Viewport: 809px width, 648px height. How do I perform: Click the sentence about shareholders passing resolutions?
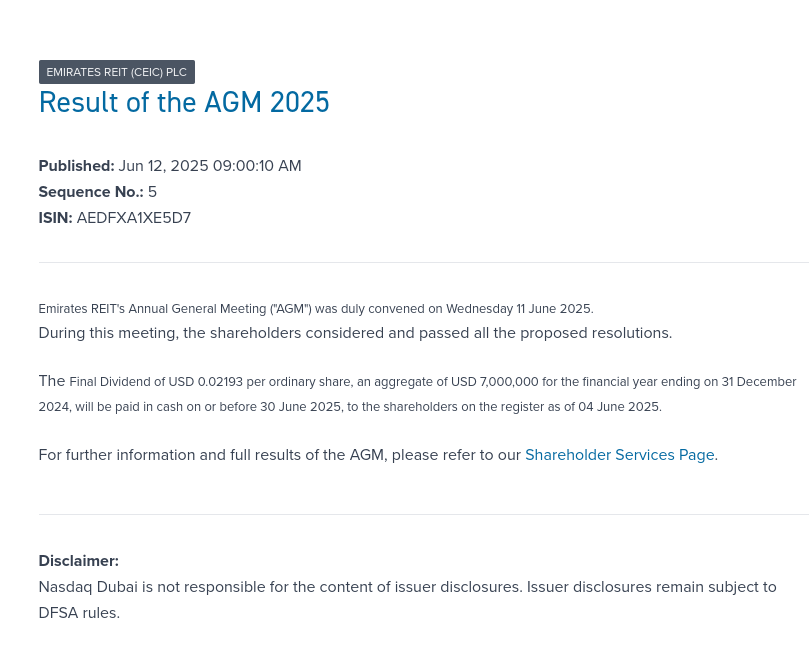point(355,333)
